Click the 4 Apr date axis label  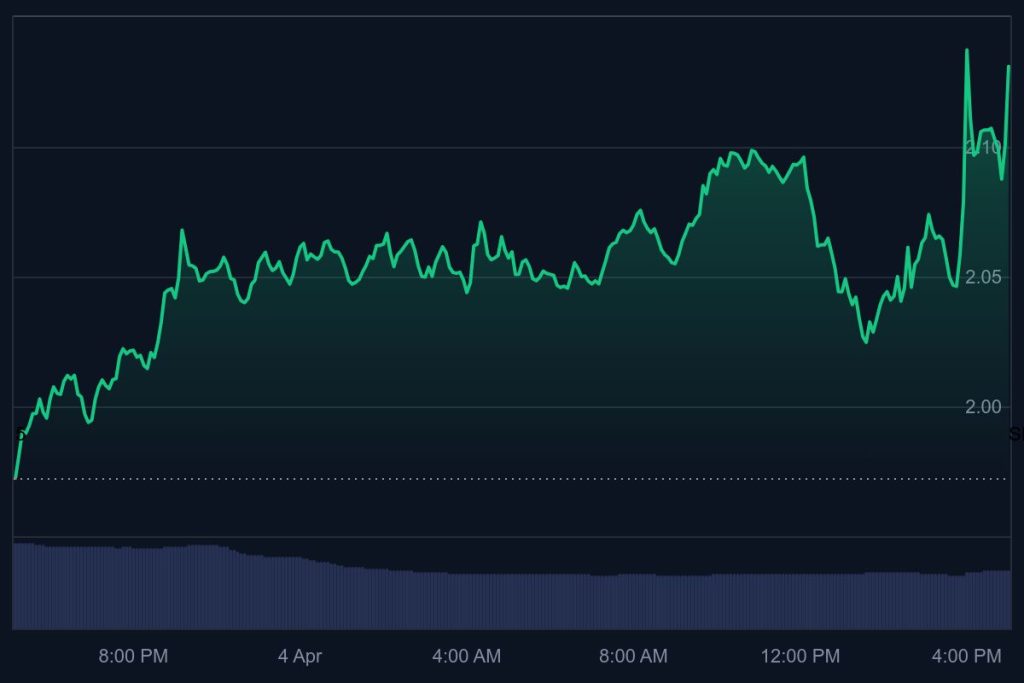pyautogui.click(x=300, y=656)
